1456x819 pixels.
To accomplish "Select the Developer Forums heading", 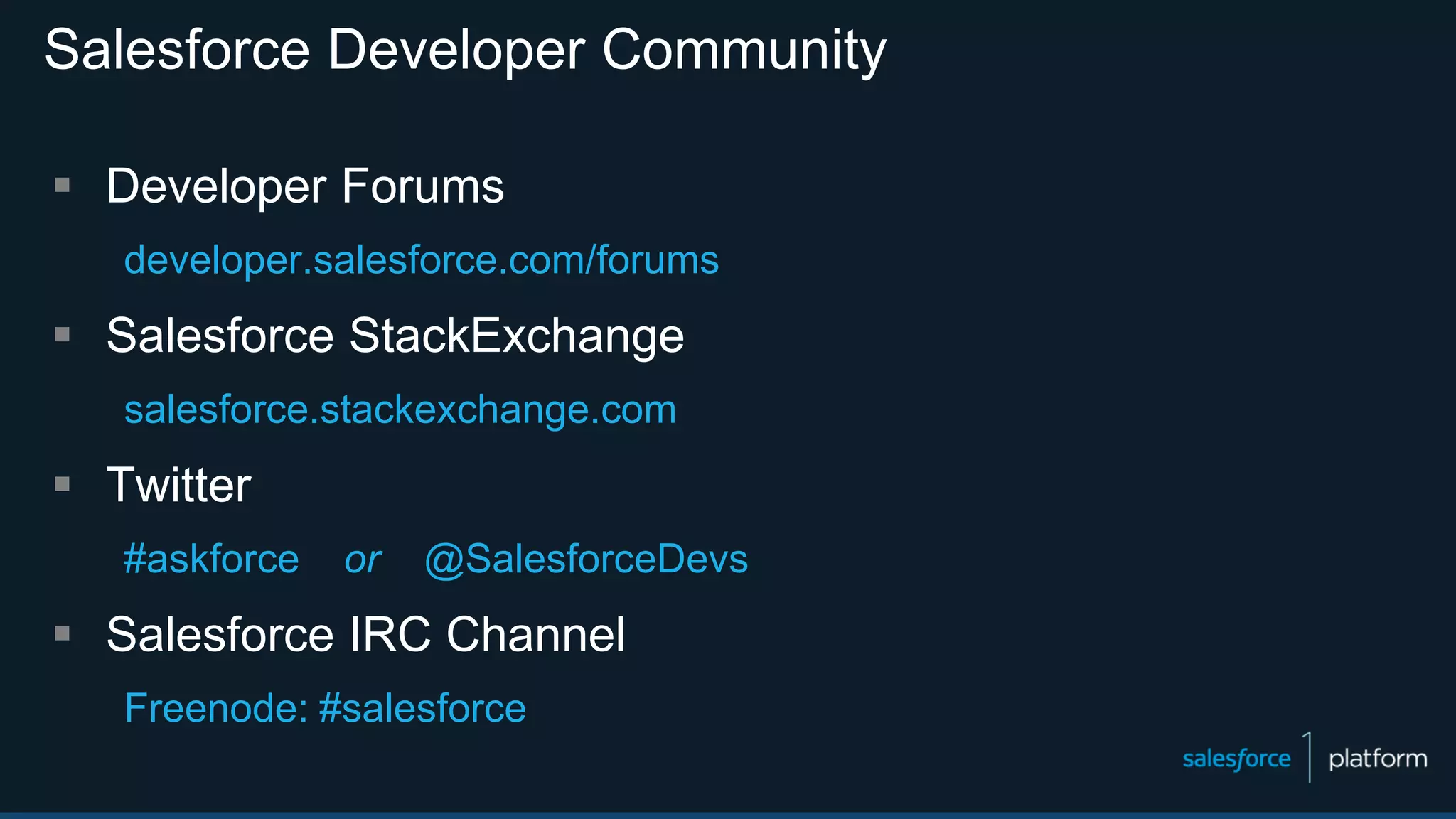I will coord(306,186).
